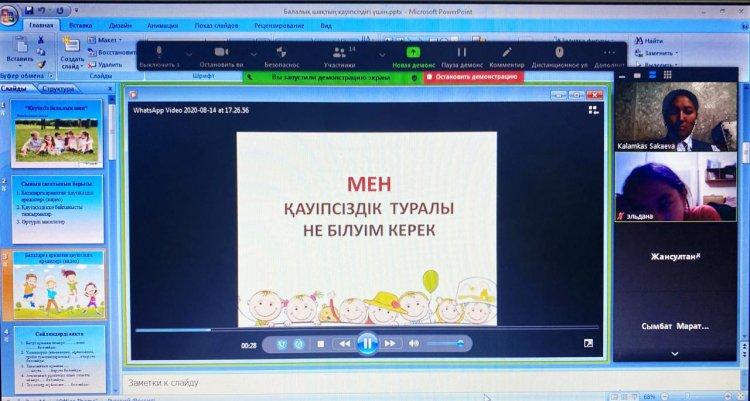Open the Структура pane tab
The image size is (750, 401).
(x=58, y=89)
